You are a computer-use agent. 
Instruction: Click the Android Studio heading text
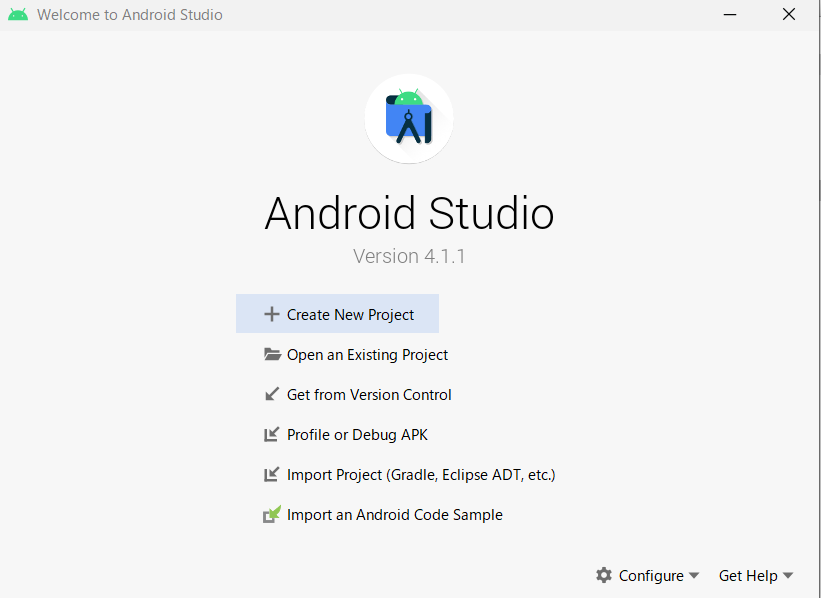pyautogui.click(x=409, y=213)
